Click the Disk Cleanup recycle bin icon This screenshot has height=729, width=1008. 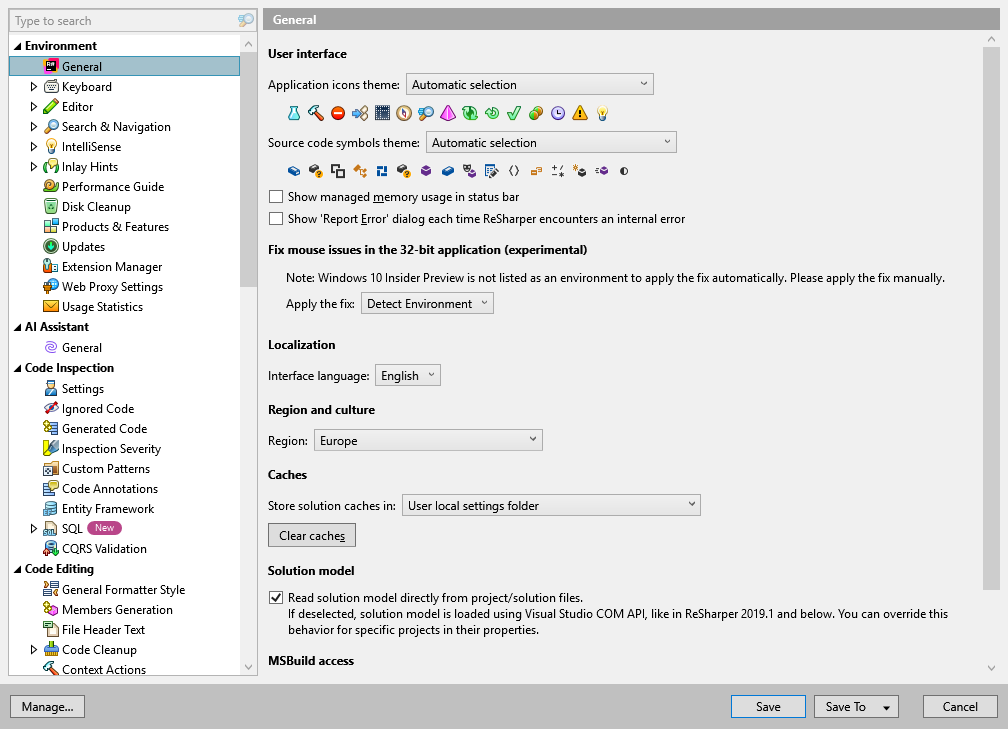[49, 206]
